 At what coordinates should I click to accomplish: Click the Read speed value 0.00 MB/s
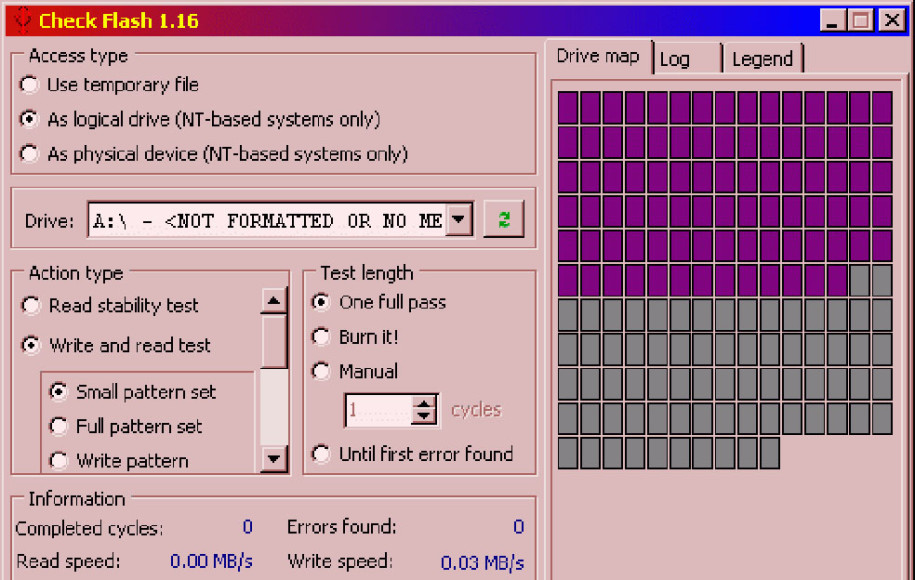pos(211,561)
